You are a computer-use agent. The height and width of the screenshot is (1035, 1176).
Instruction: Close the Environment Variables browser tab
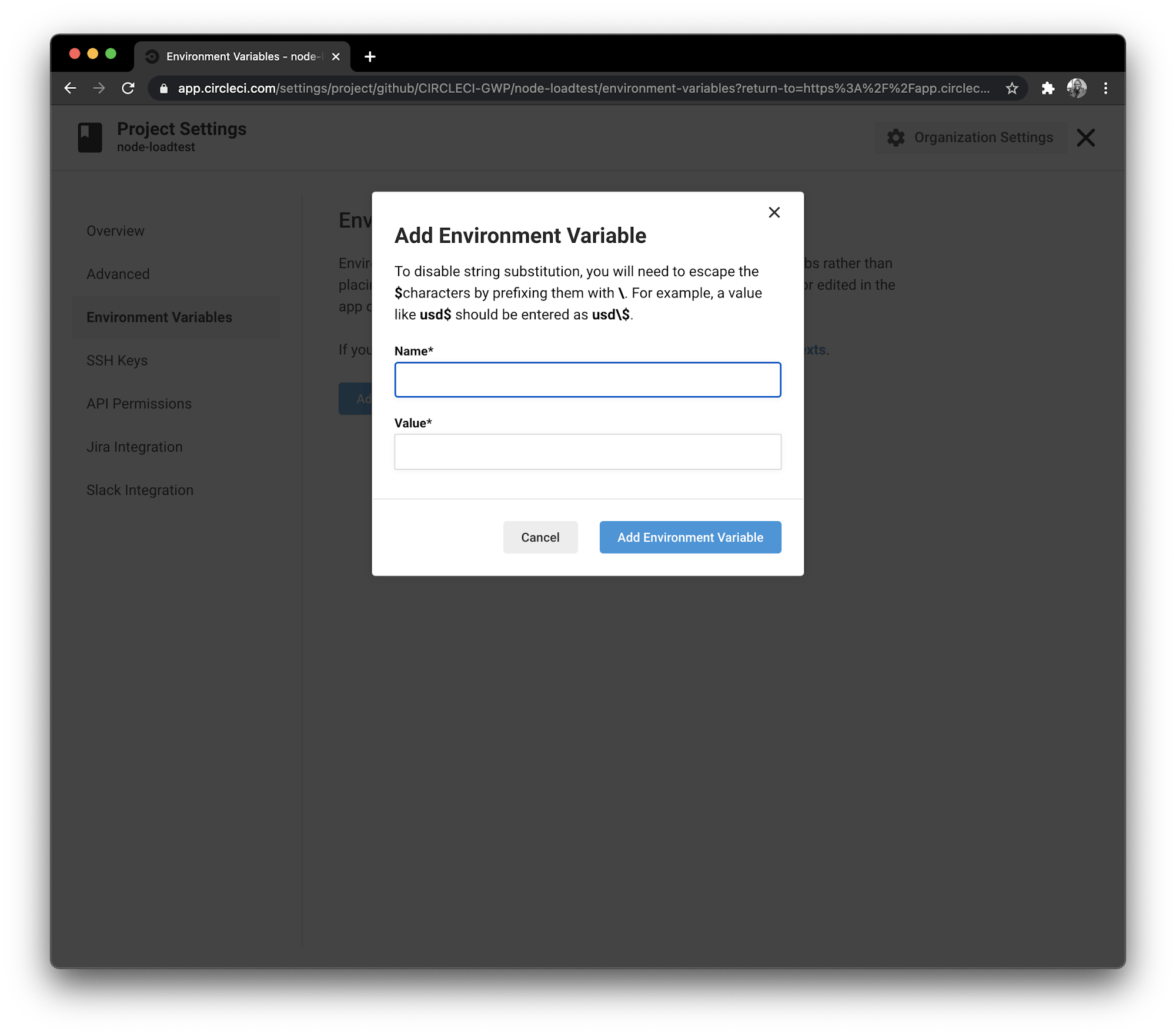coord(336,56)
